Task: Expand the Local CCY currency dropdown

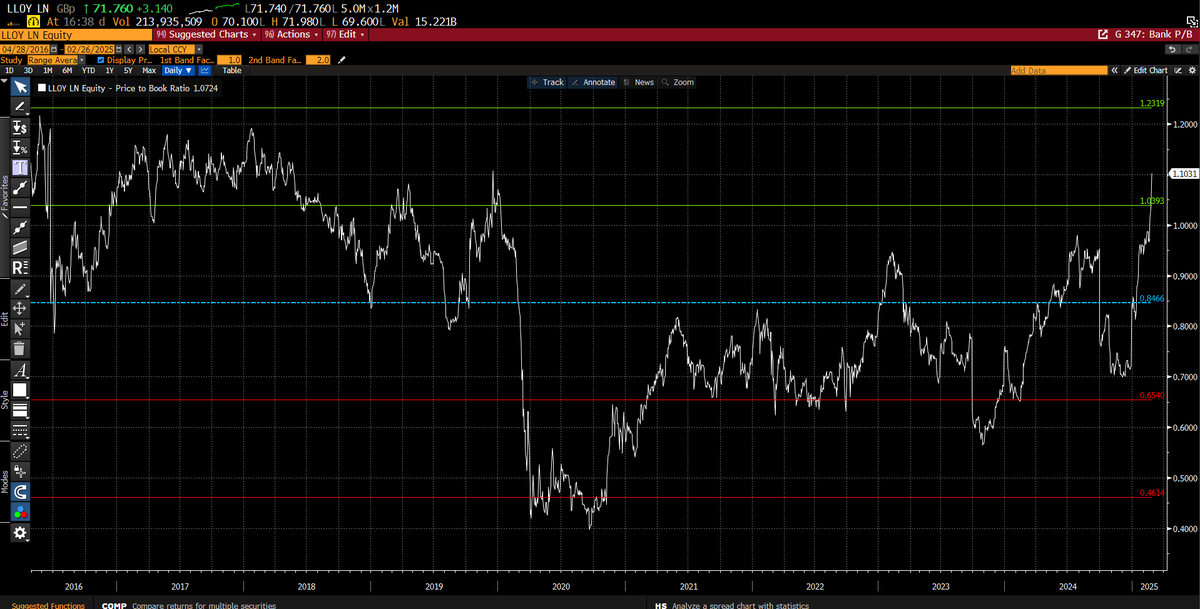Action: point(199,49)
